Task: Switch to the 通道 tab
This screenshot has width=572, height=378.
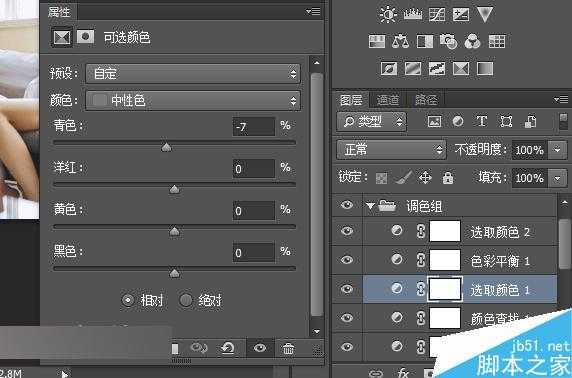Action: pos(387,100)
